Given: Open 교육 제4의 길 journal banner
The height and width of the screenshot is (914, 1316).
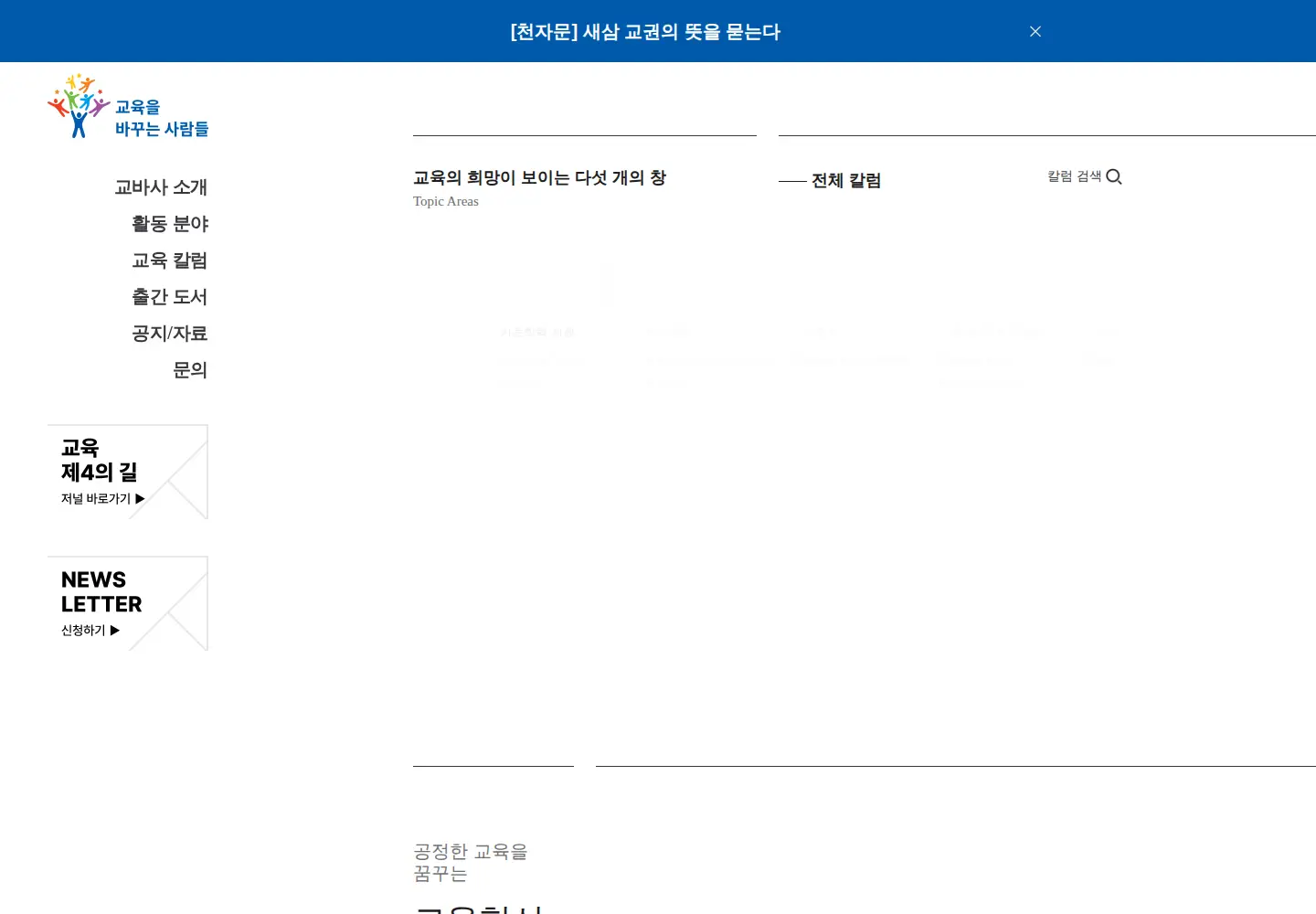Looking at the screenshot, I should pos(128,472).
